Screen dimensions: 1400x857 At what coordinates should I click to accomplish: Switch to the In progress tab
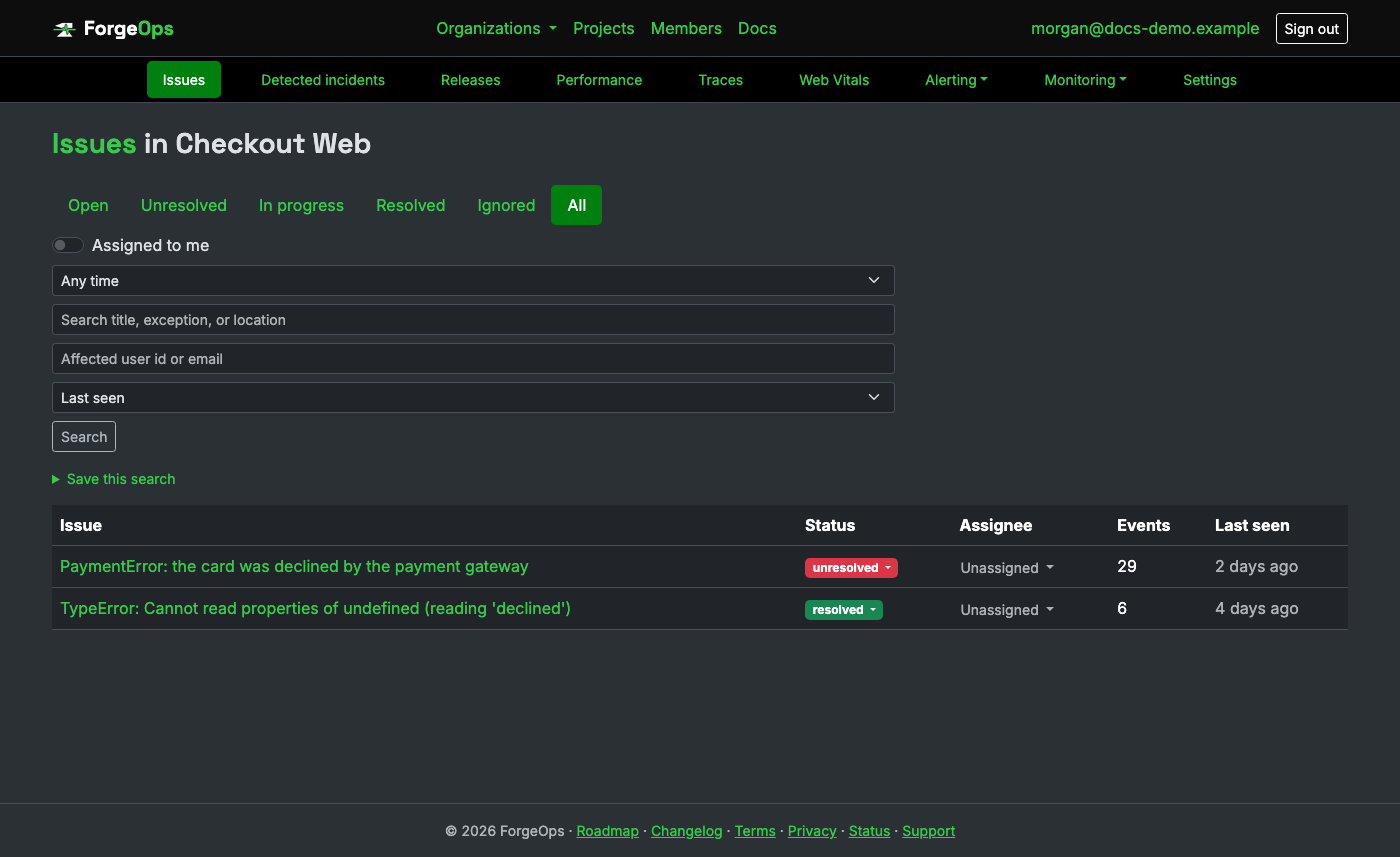pos(301,205)
